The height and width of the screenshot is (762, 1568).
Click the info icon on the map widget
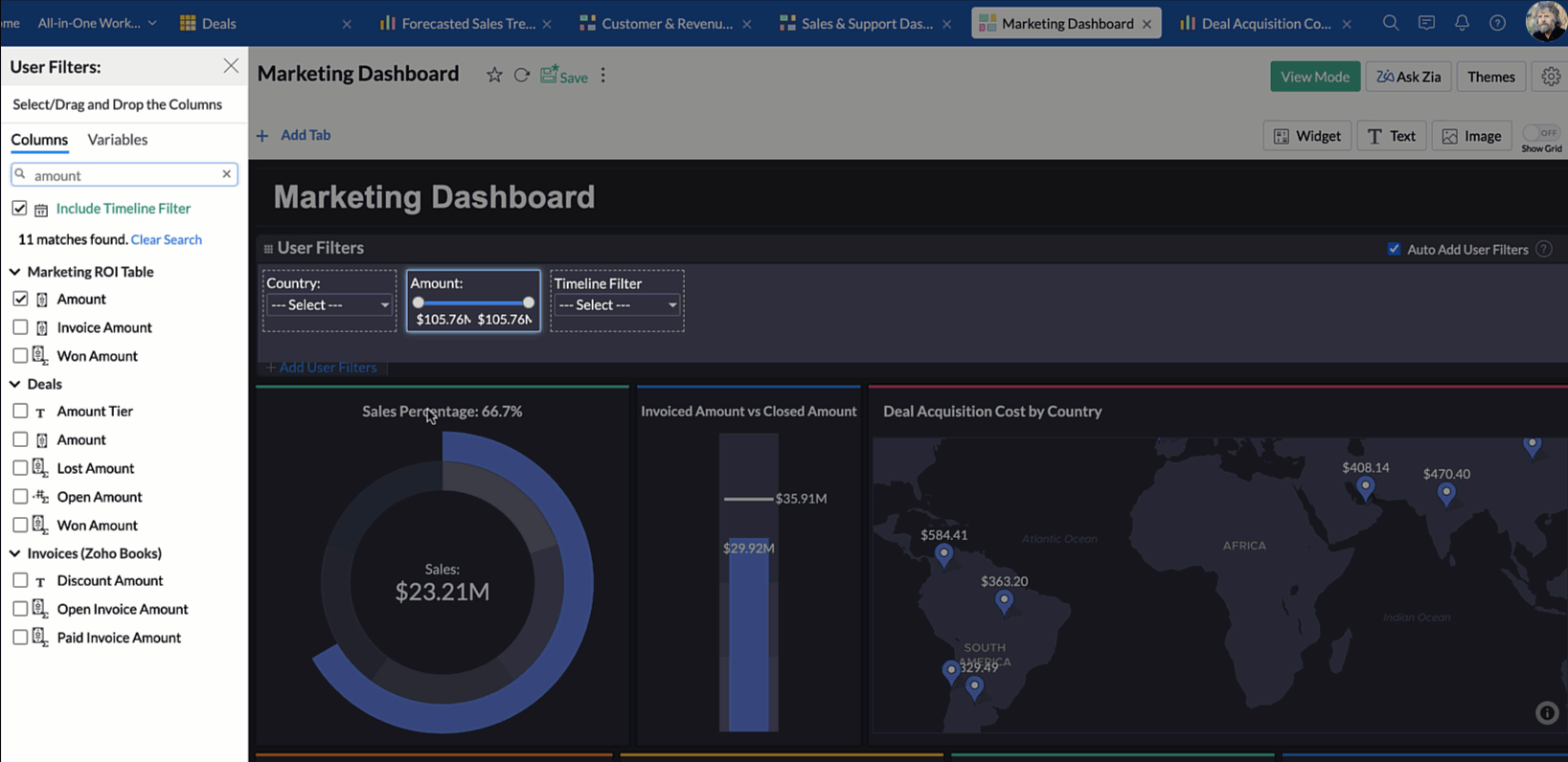(1547, 713)
